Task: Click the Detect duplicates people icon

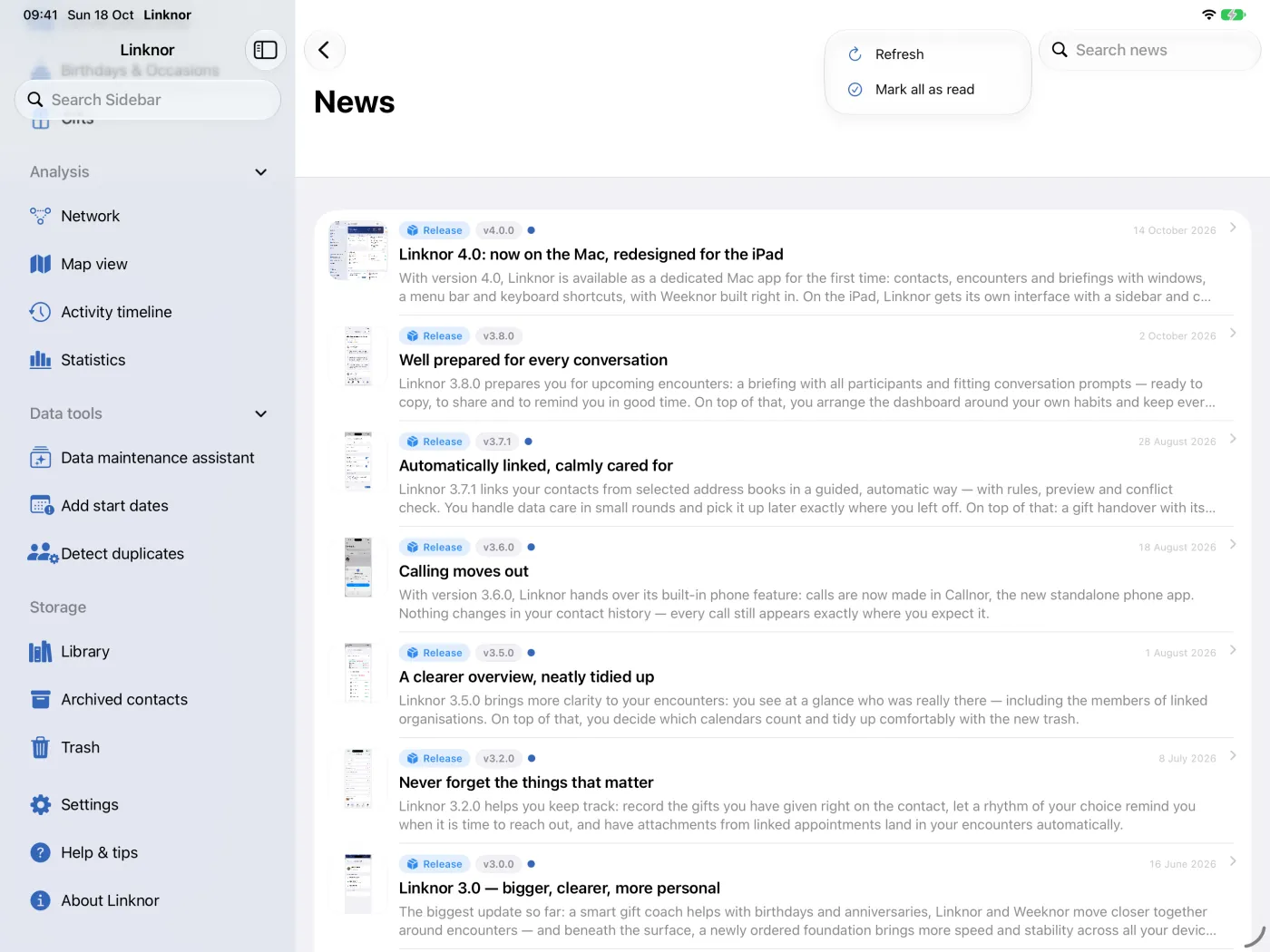Action: pyautogui.click(x=42, y=553)
